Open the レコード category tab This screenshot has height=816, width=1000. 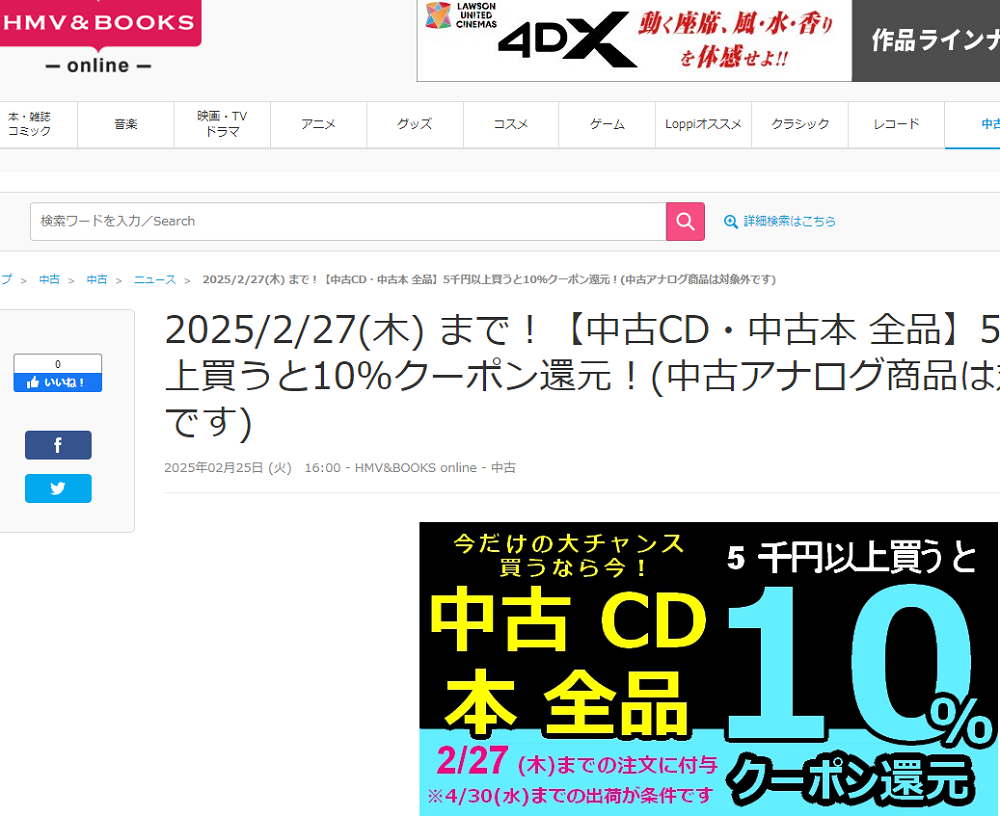(896, 124)
